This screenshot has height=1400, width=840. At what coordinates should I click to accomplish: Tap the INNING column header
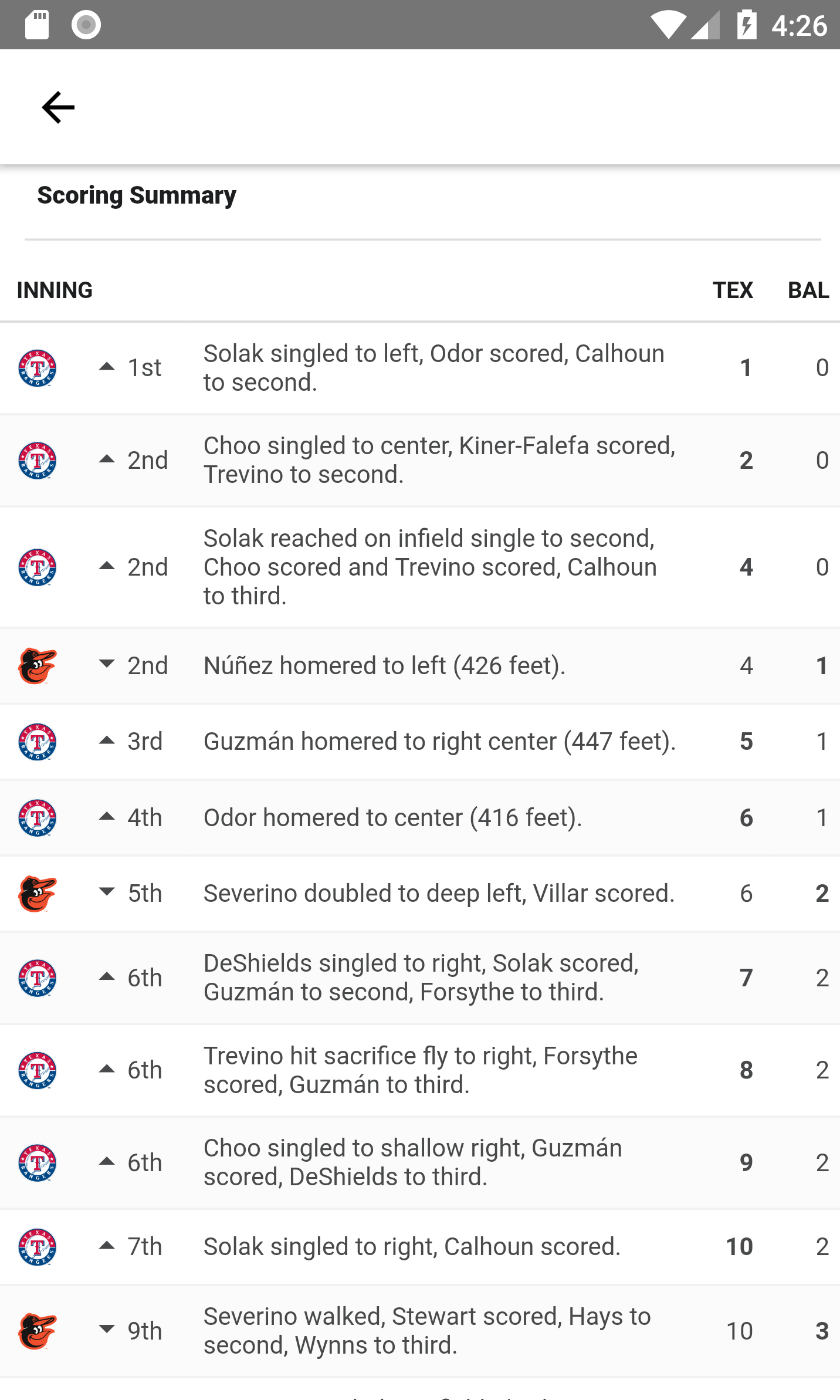55,290
